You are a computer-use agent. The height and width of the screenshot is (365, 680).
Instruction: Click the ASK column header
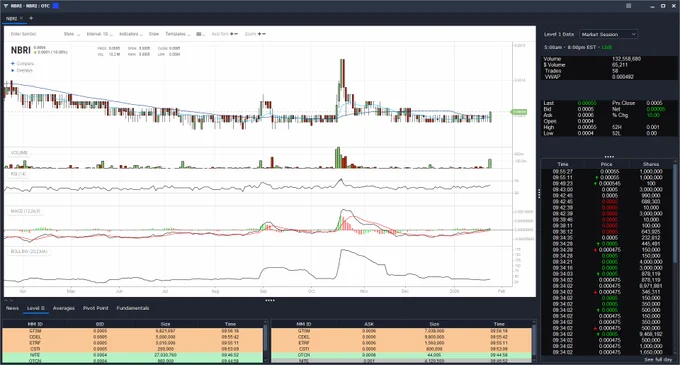(x=369, y=324)
